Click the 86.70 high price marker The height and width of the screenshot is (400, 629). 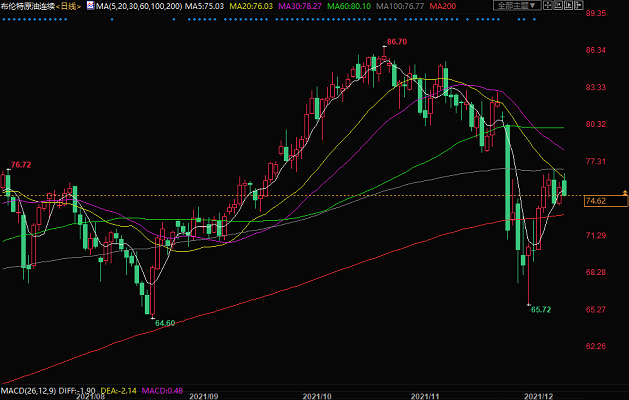click(x=397, y=42)
